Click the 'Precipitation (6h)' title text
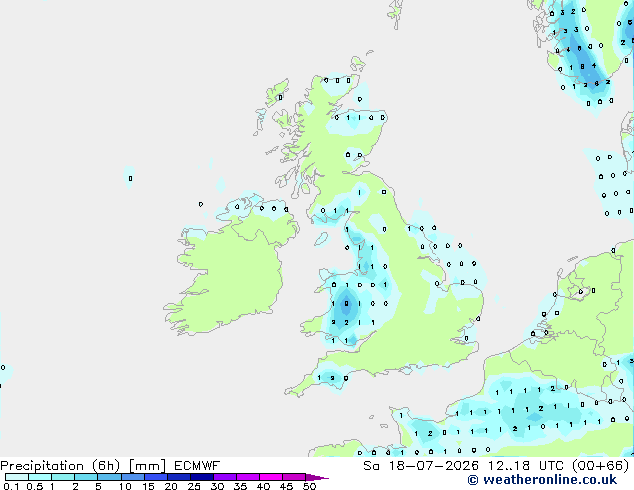 pyautogui.click(x=60, y=466)
